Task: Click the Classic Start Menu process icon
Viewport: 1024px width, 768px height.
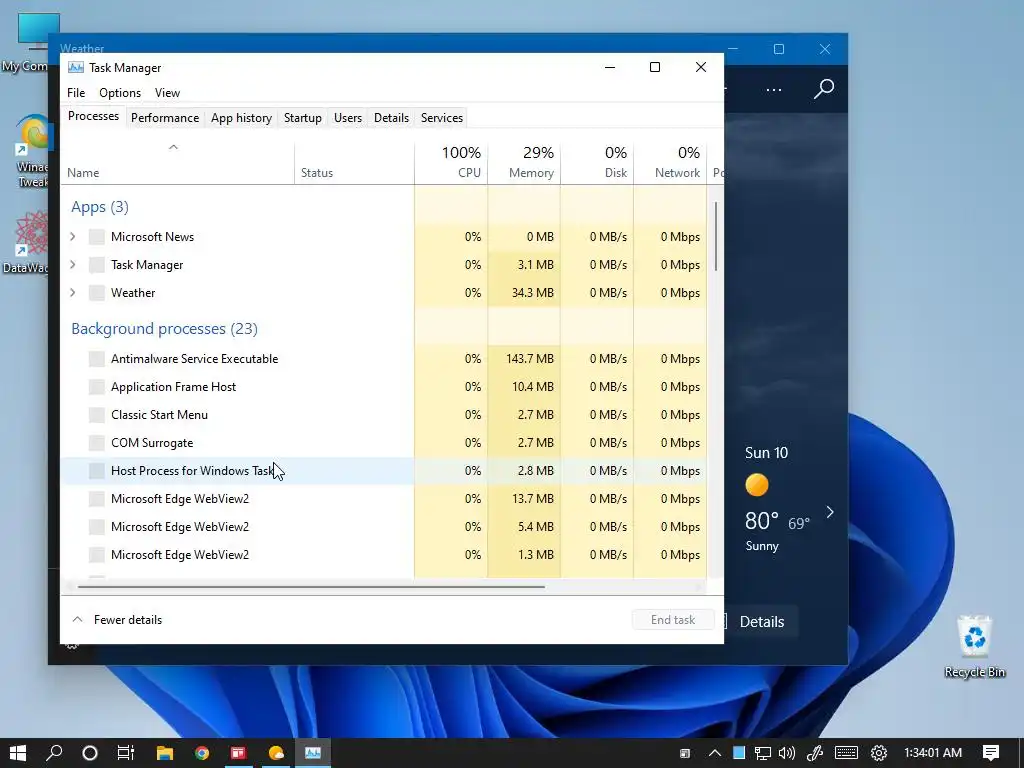Action: (x=97, y=415)
